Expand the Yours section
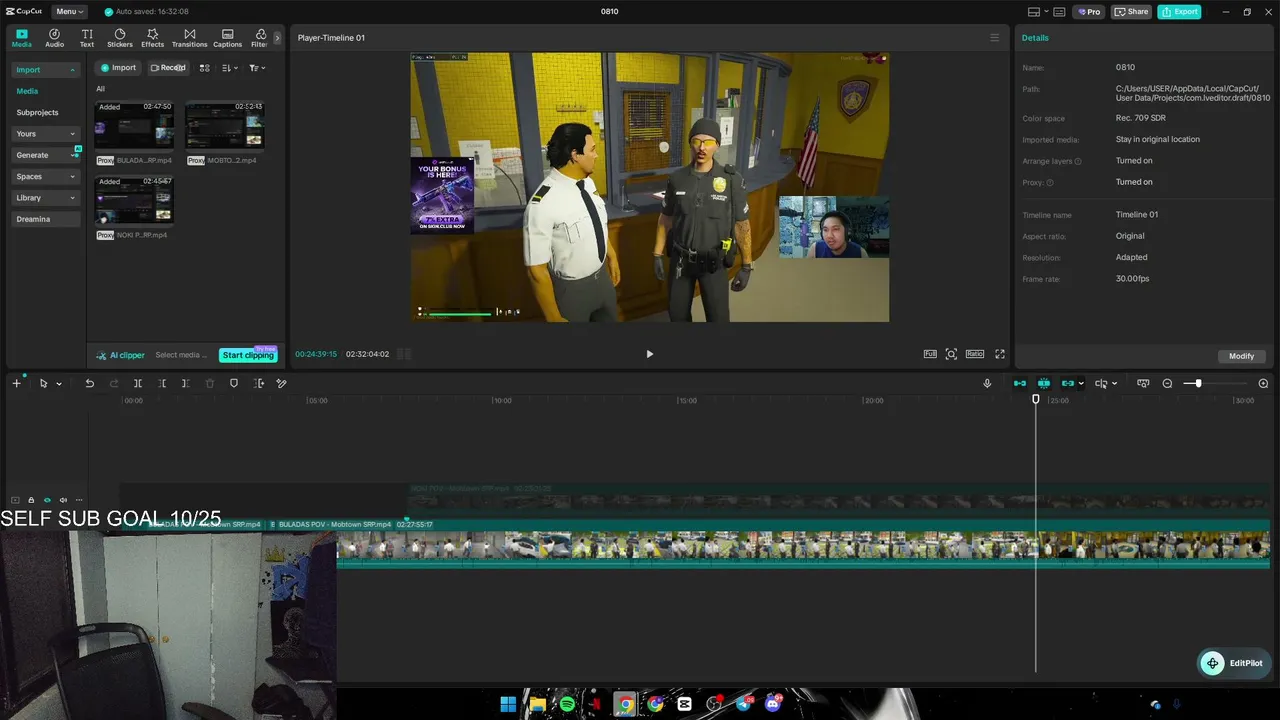The width and height of the screenshot is (1280, 720). 45,134
